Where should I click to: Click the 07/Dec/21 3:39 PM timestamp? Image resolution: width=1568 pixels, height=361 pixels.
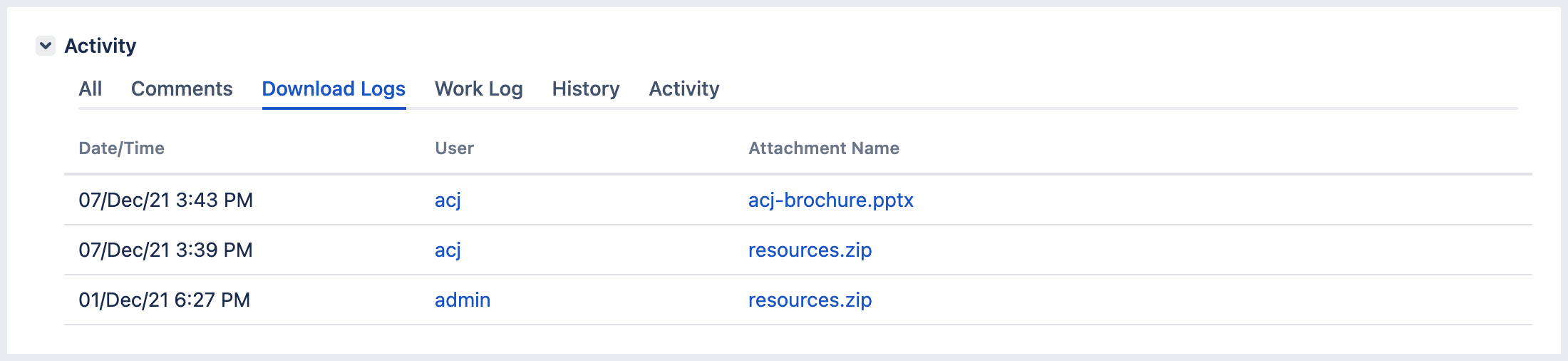(x=166, y=250)
